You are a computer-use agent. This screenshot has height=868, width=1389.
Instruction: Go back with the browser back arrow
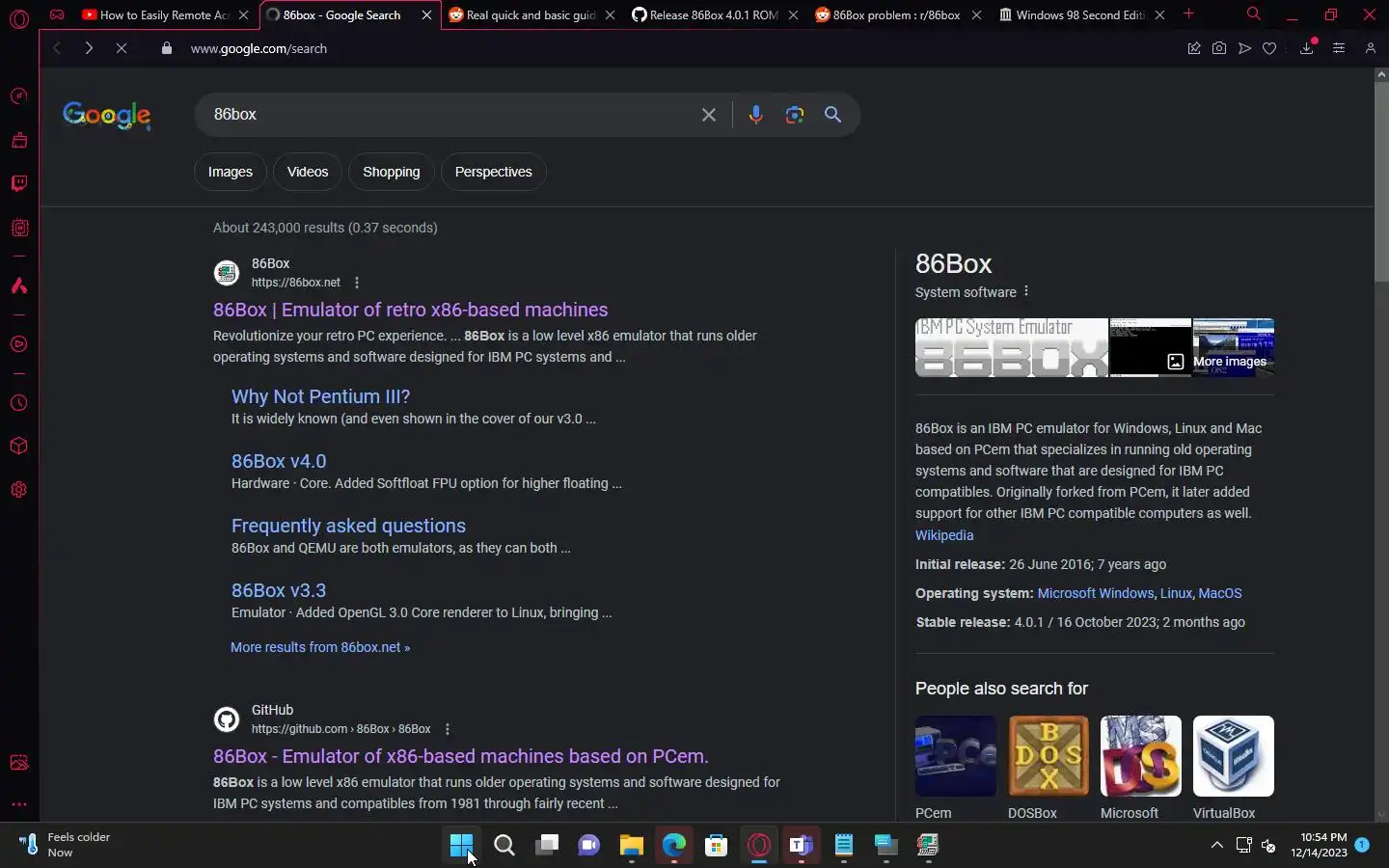[57, 48]
